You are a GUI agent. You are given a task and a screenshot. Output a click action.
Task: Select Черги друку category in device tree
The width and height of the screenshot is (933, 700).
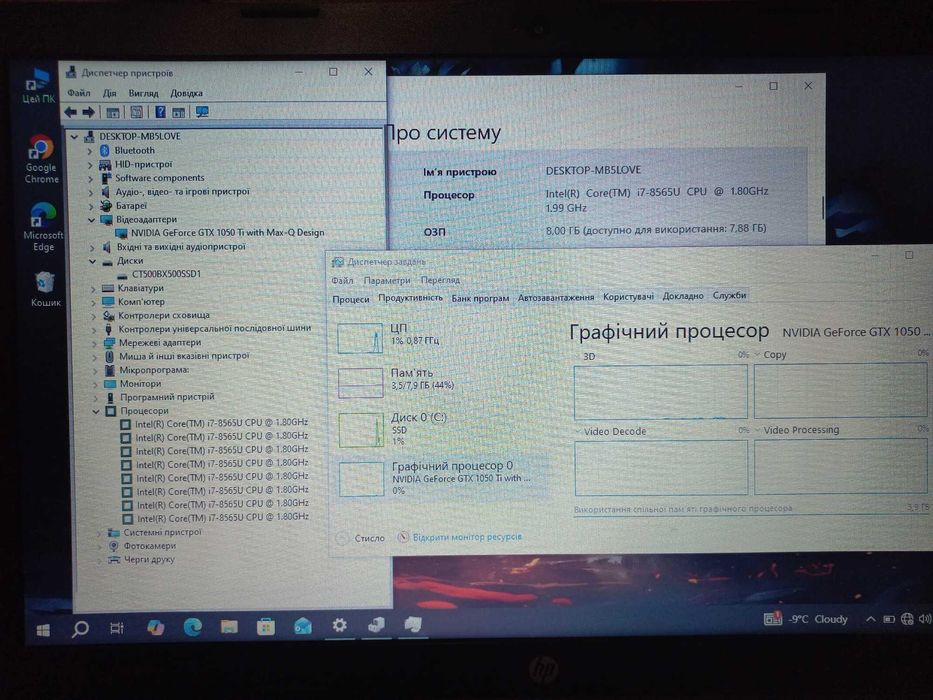(x=141, y=560)
